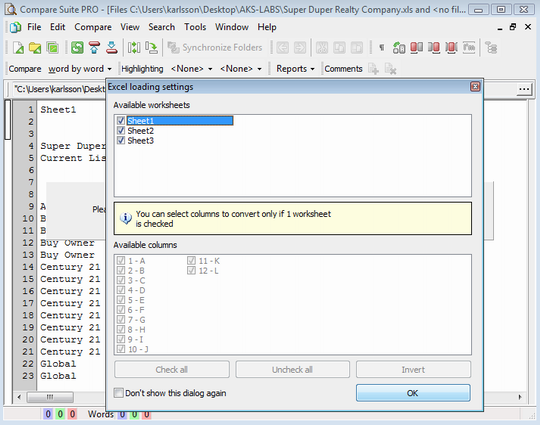
Task: Open the second <None> dropdown
Action: (241, 69)
